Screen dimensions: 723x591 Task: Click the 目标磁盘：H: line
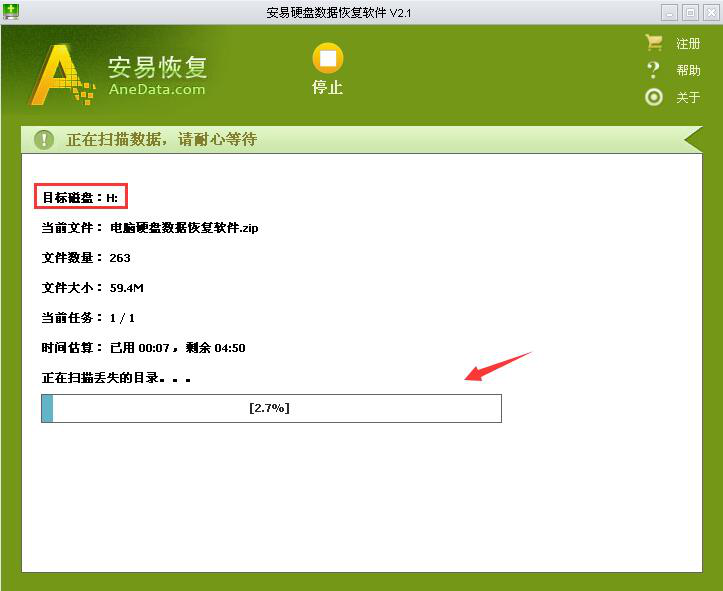80,197
